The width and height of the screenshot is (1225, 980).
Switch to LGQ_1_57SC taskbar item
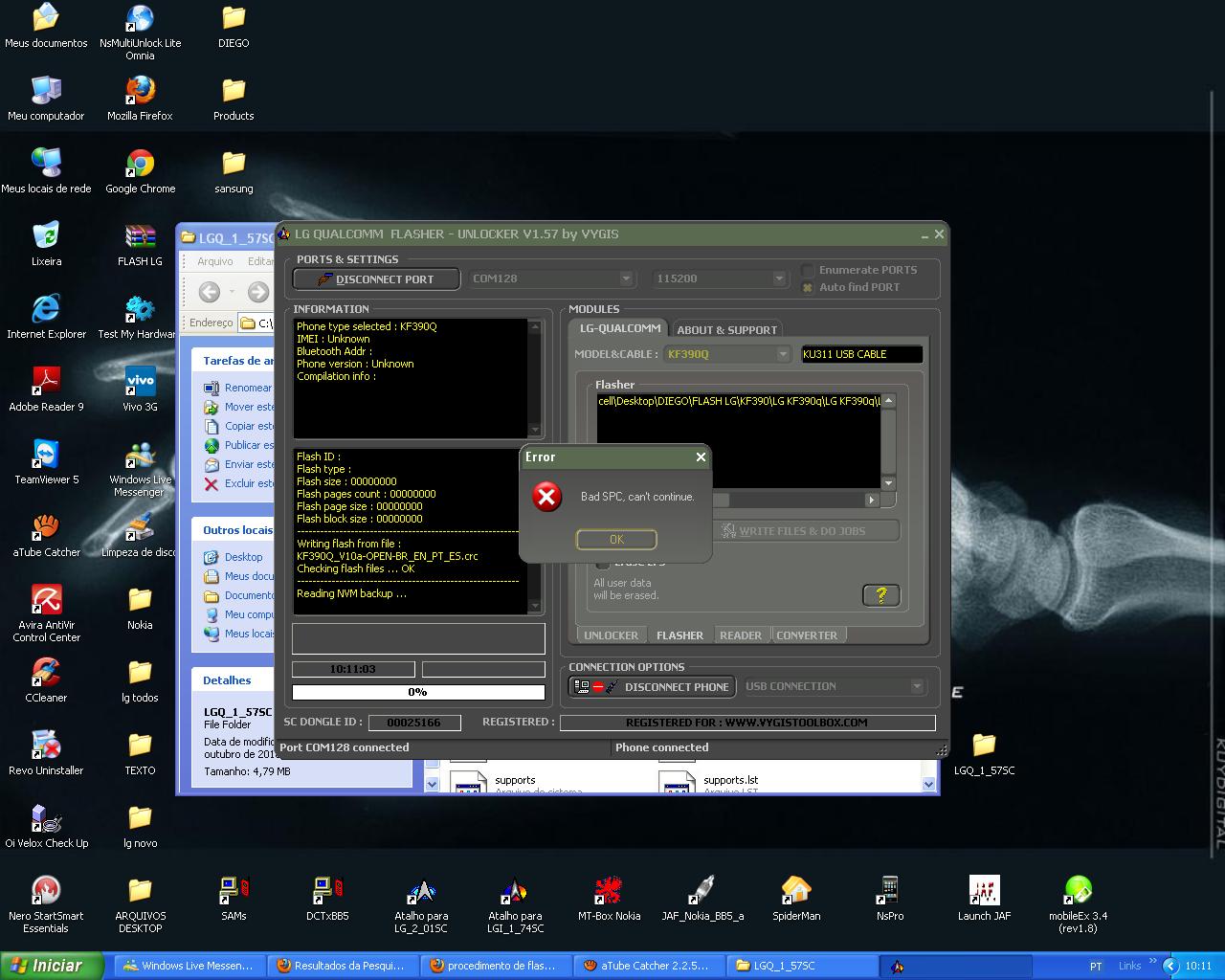[801, 966]
